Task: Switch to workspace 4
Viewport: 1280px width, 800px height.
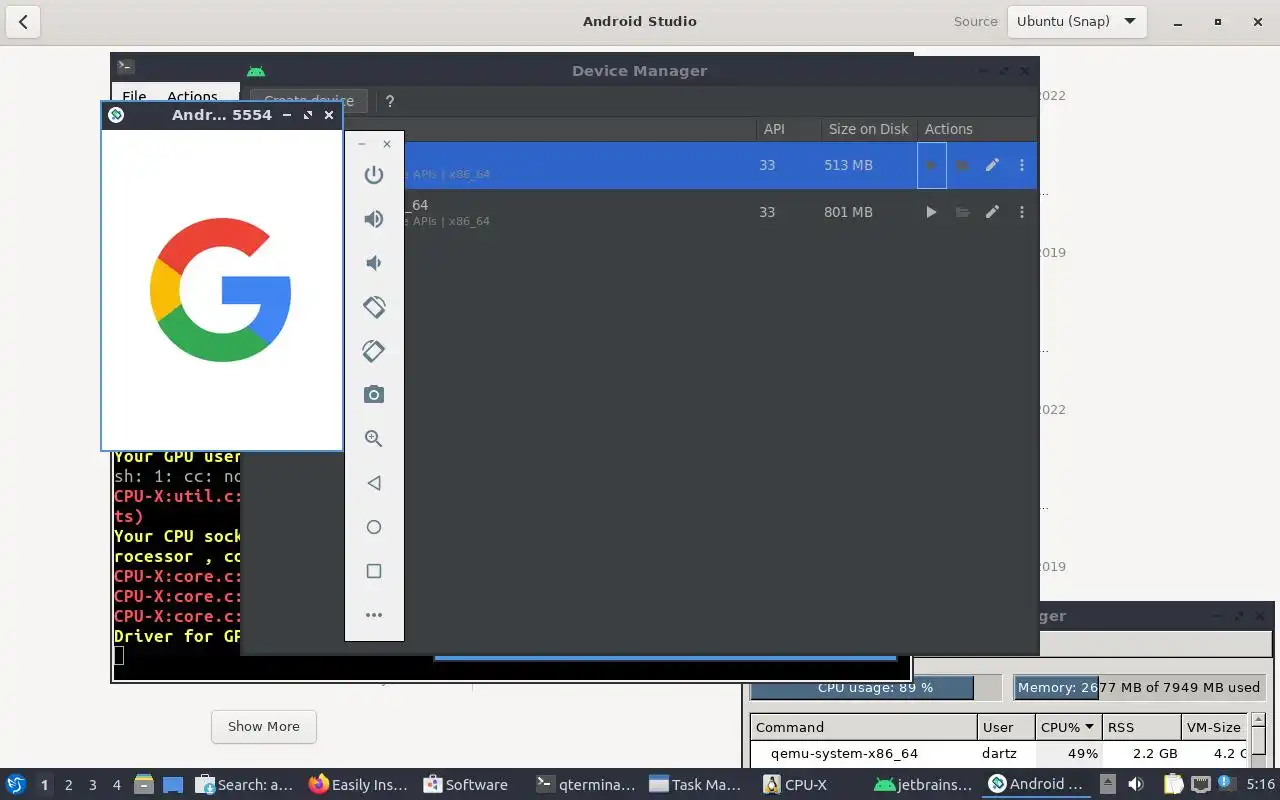Action: pyautogui.click(x=117, y=785)
